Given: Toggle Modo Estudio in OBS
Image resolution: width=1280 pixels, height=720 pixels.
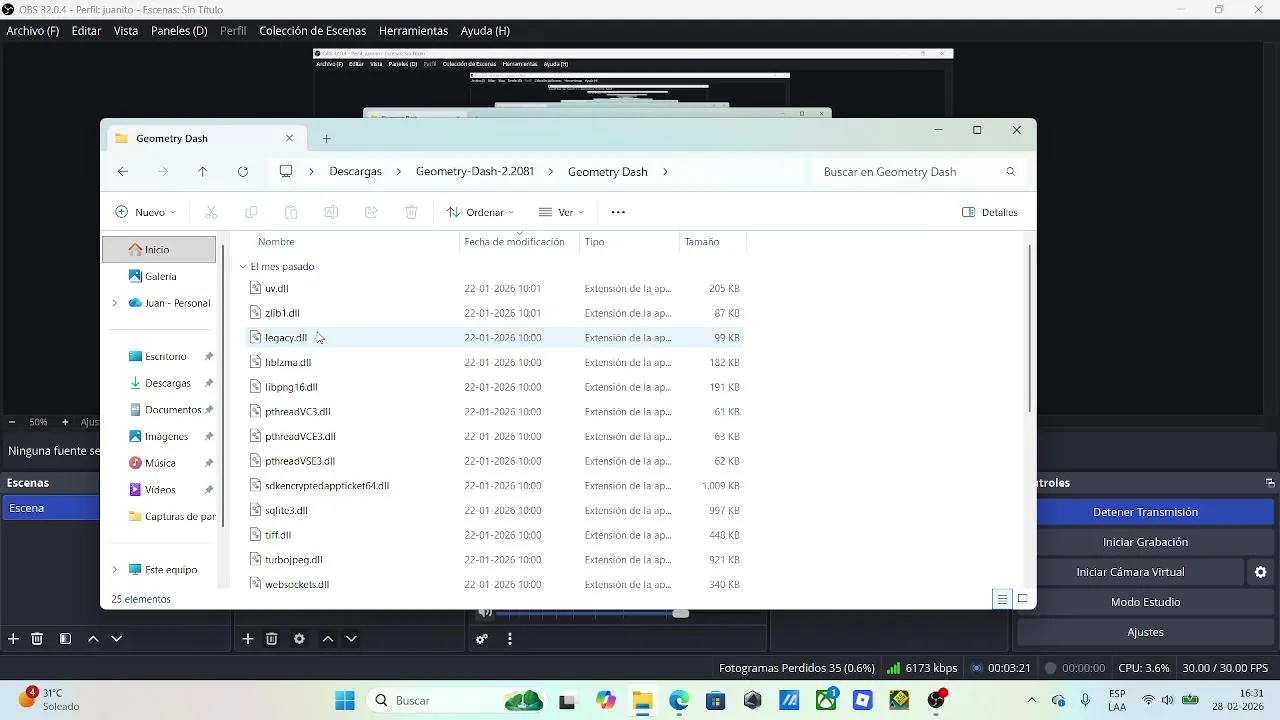Looking at the screenshot, I should (x=1145, y=602).
